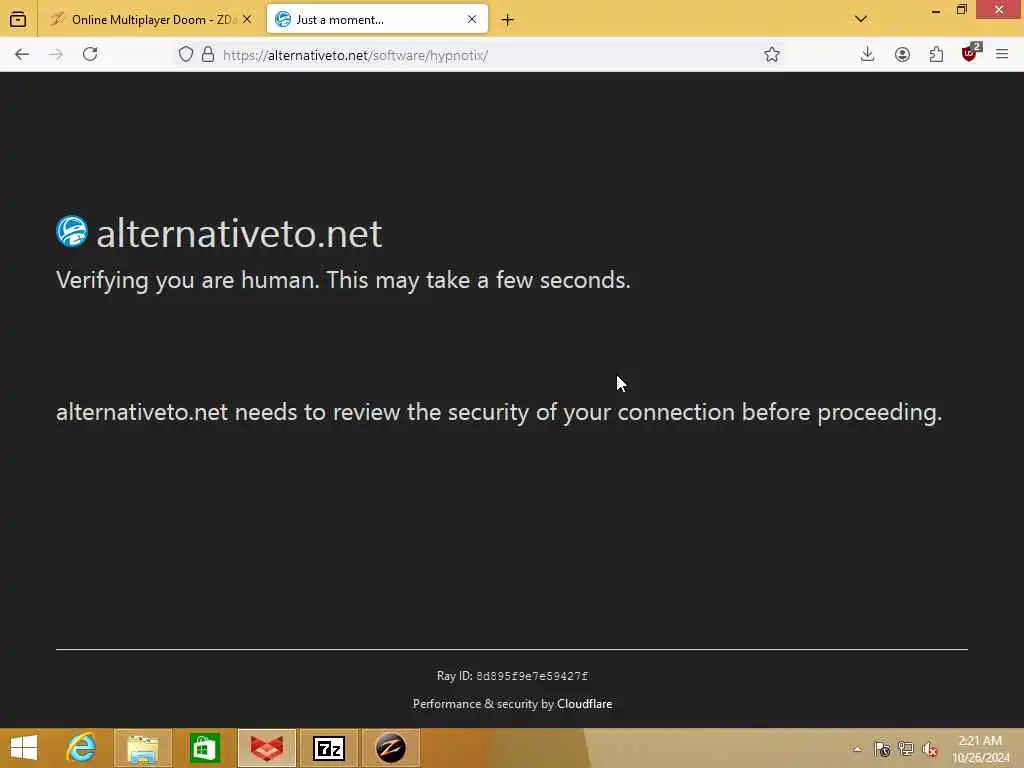This screenshot has width=1024, height=768.
Task: Click the alternativeto.net heading text
Action: (239, 233)
